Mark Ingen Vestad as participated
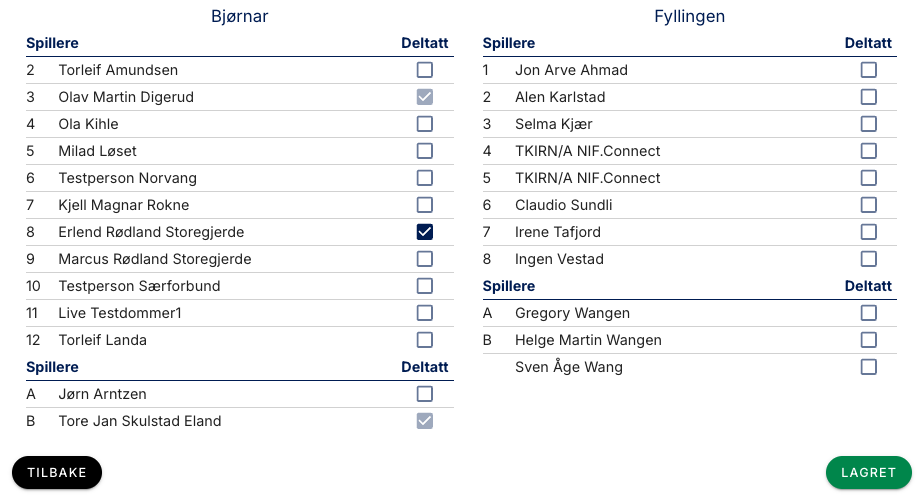This screenshot has width=918, height=497. coord(869,259)
